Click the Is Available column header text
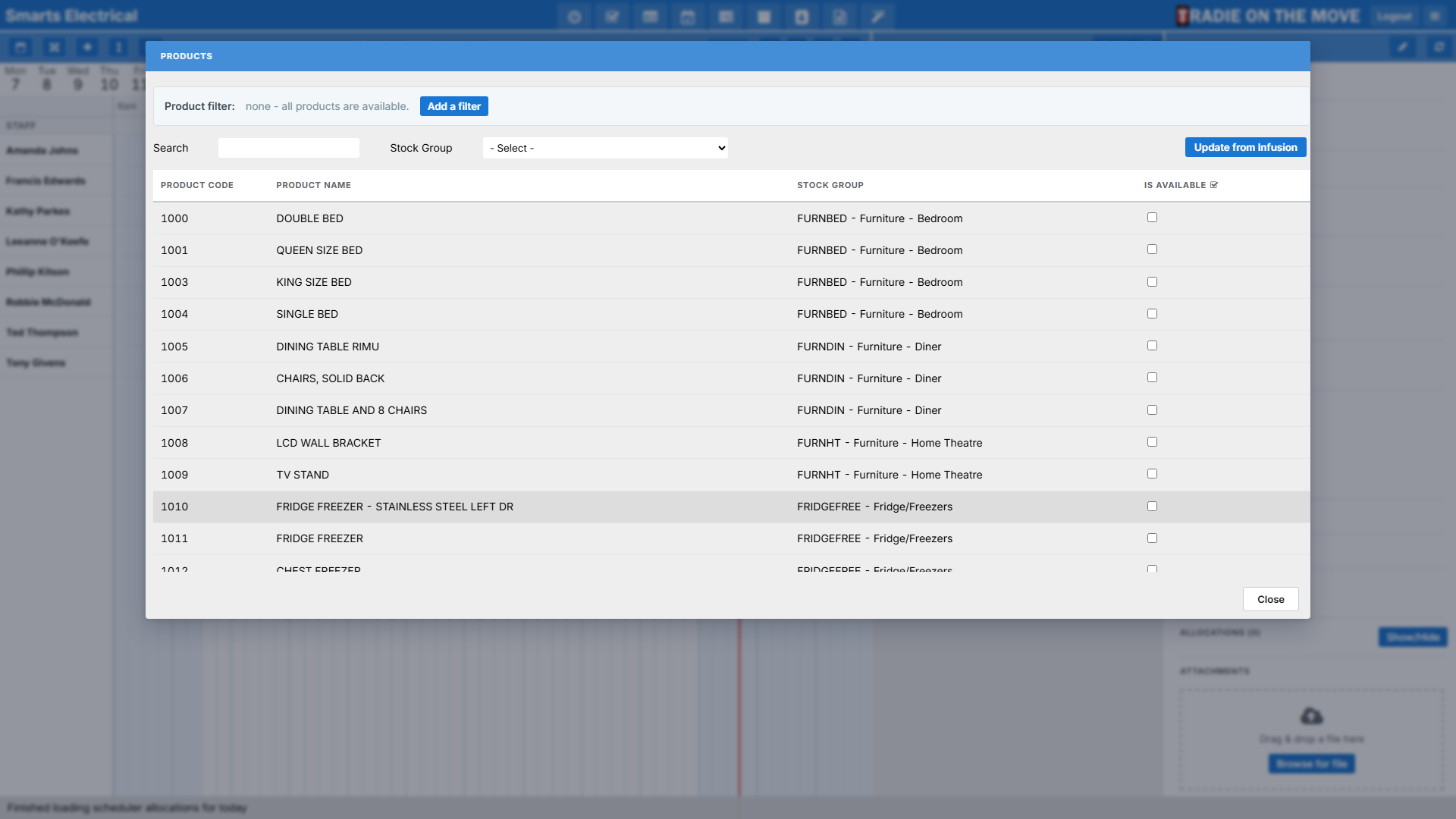The image size is (1456, 819). click(1175, 185)
